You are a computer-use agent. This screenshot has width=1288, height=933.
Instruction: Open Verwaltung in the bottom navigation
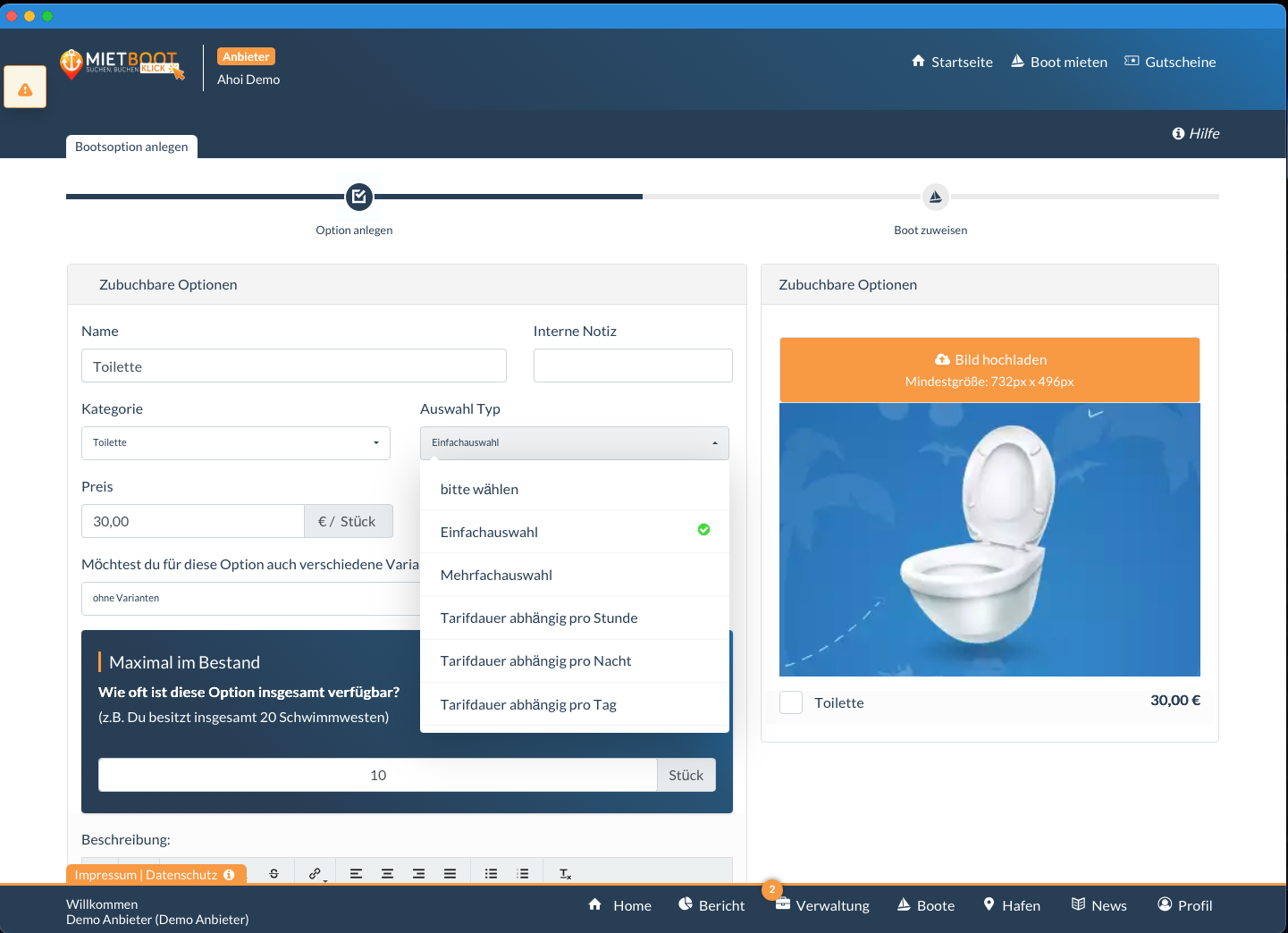pyautogui.click(x=822, y=905)
